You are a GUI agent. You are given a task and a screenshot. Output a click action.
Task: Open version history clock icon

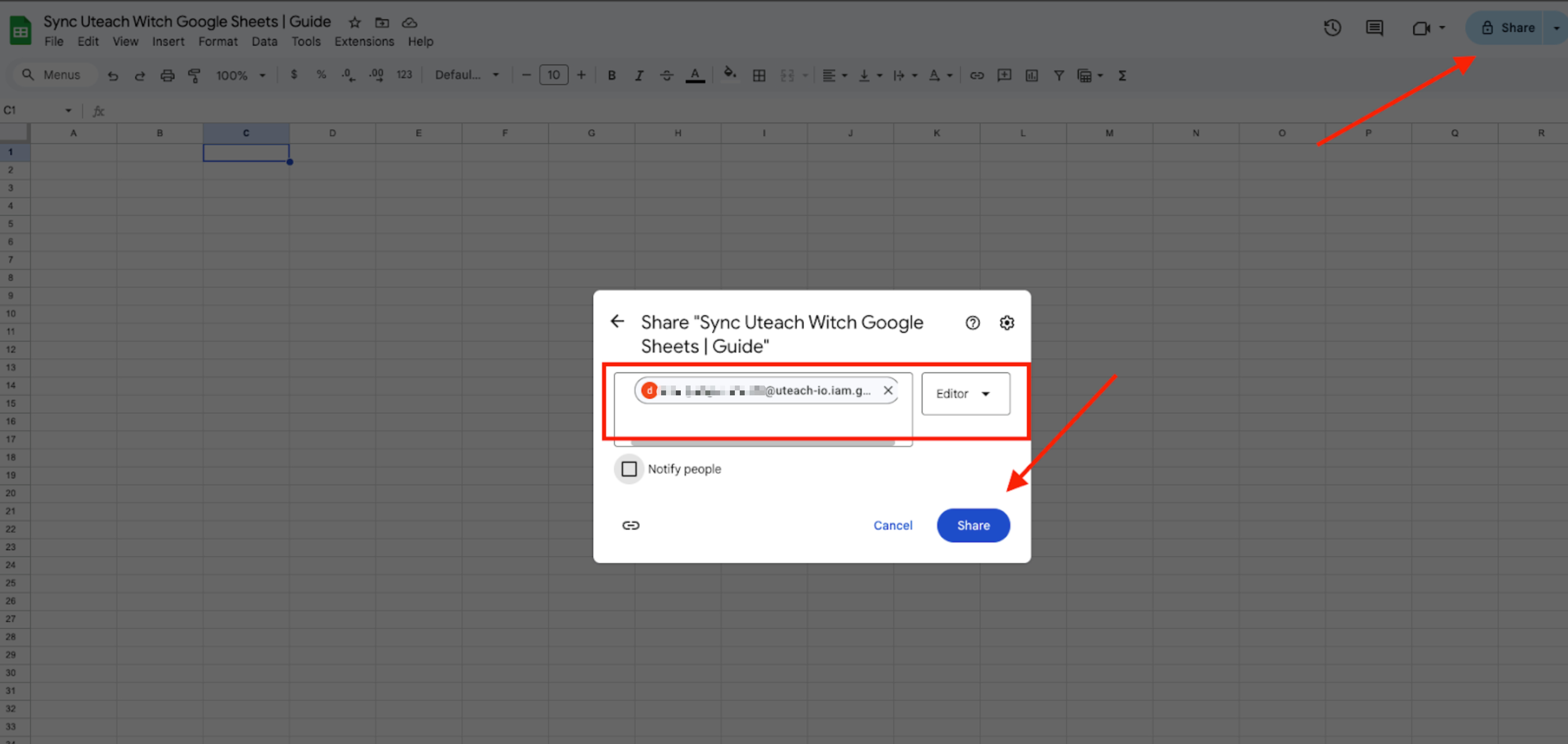tap(1332, 28)
